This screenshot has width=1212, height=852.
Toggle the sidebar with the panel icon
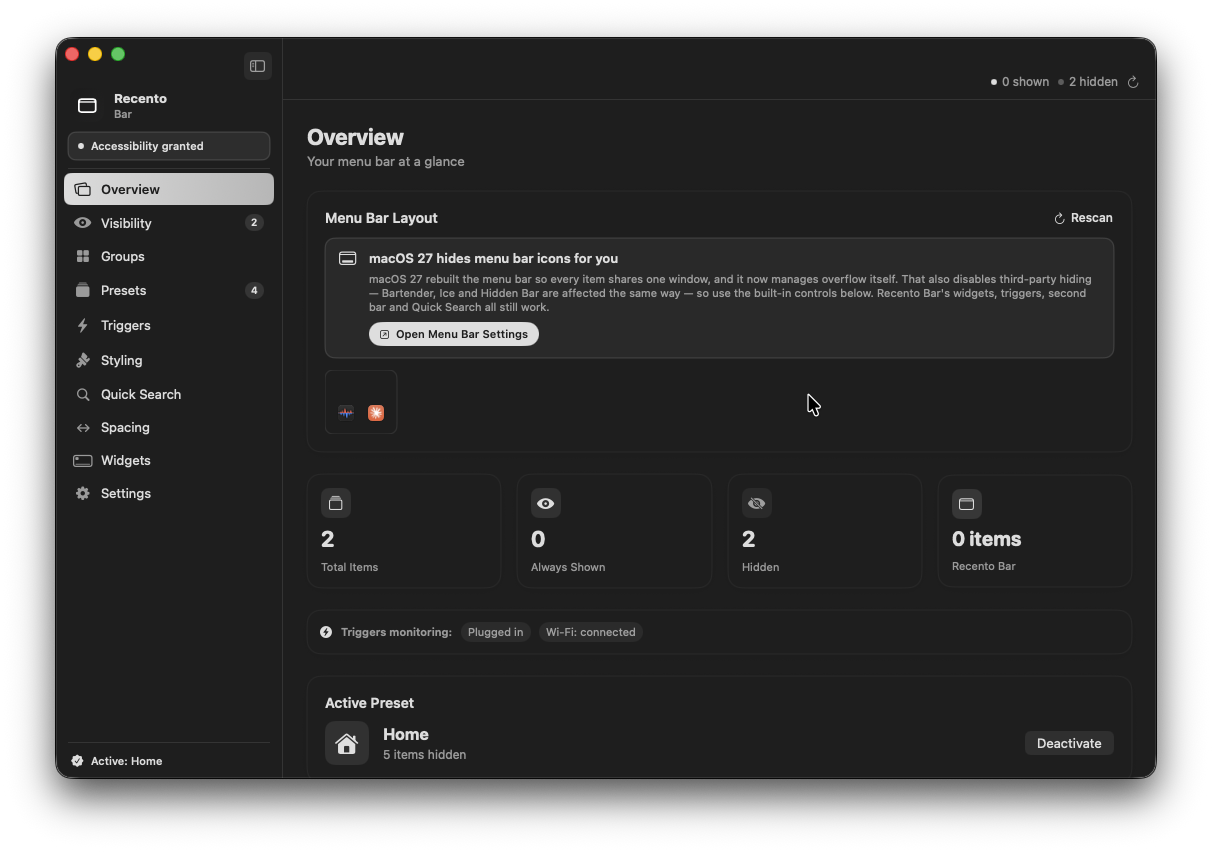257,66
